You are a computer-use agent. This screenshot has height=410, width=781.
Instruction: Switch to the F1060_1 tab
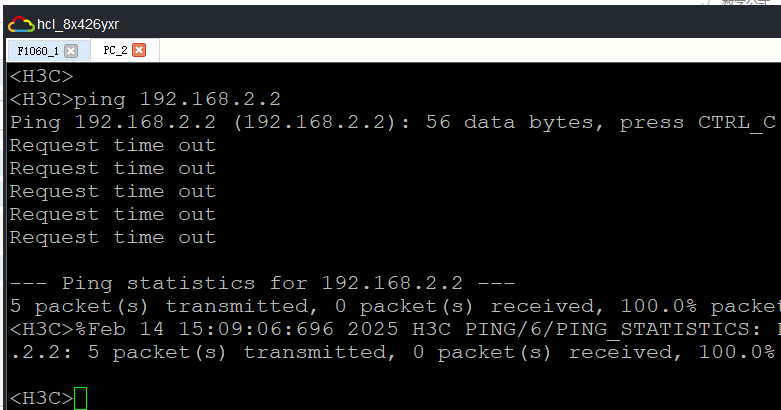coord(38,51)
